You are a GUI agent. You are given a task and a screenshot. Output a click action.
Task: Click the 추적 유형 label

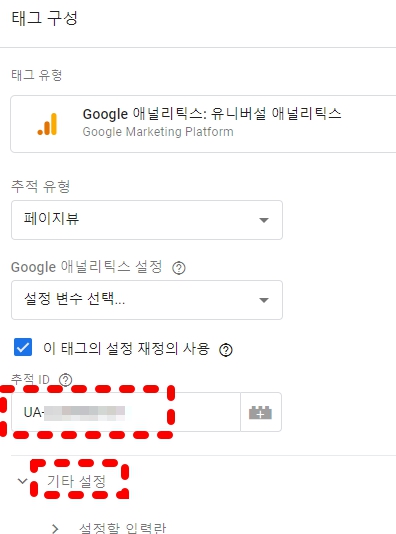pyautogui.click(x=41, y=186)
